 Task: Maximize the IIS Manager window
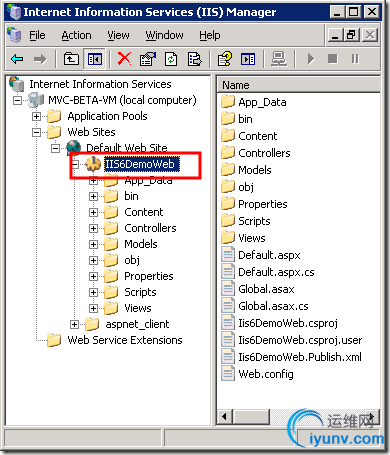click(354, 12)
